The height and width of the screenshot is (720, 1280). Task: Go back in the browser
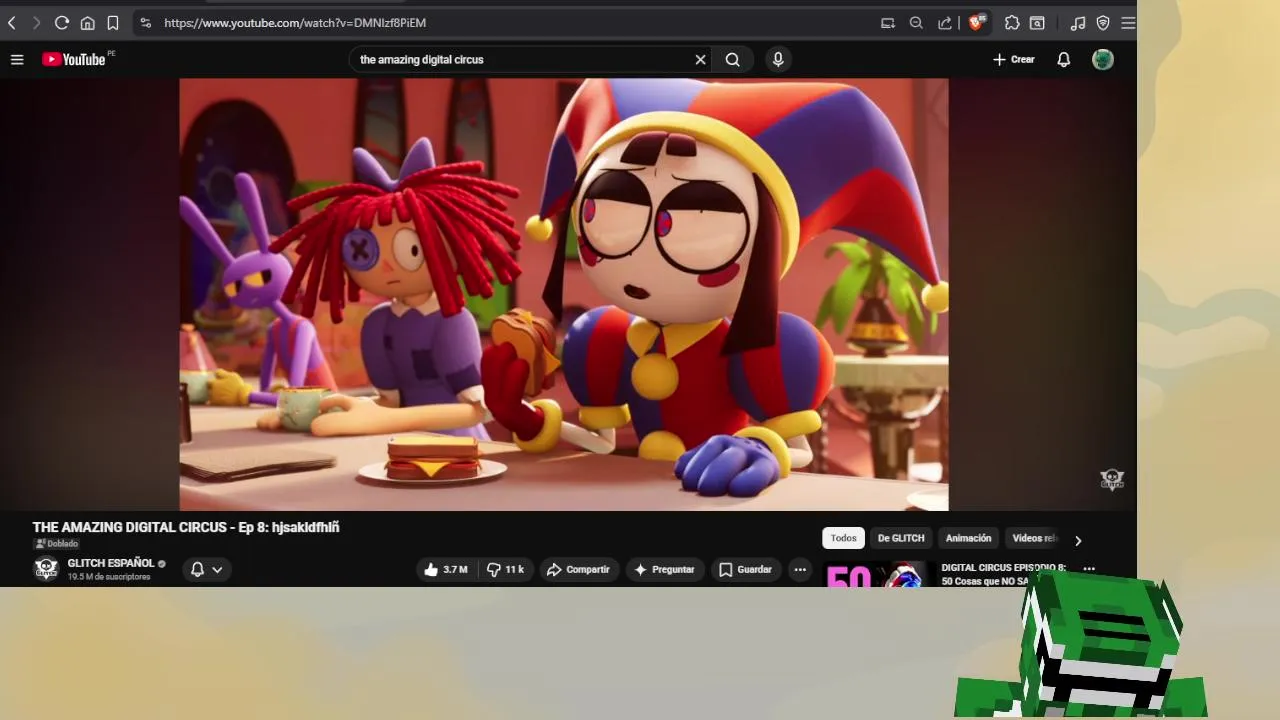(12, 22)
